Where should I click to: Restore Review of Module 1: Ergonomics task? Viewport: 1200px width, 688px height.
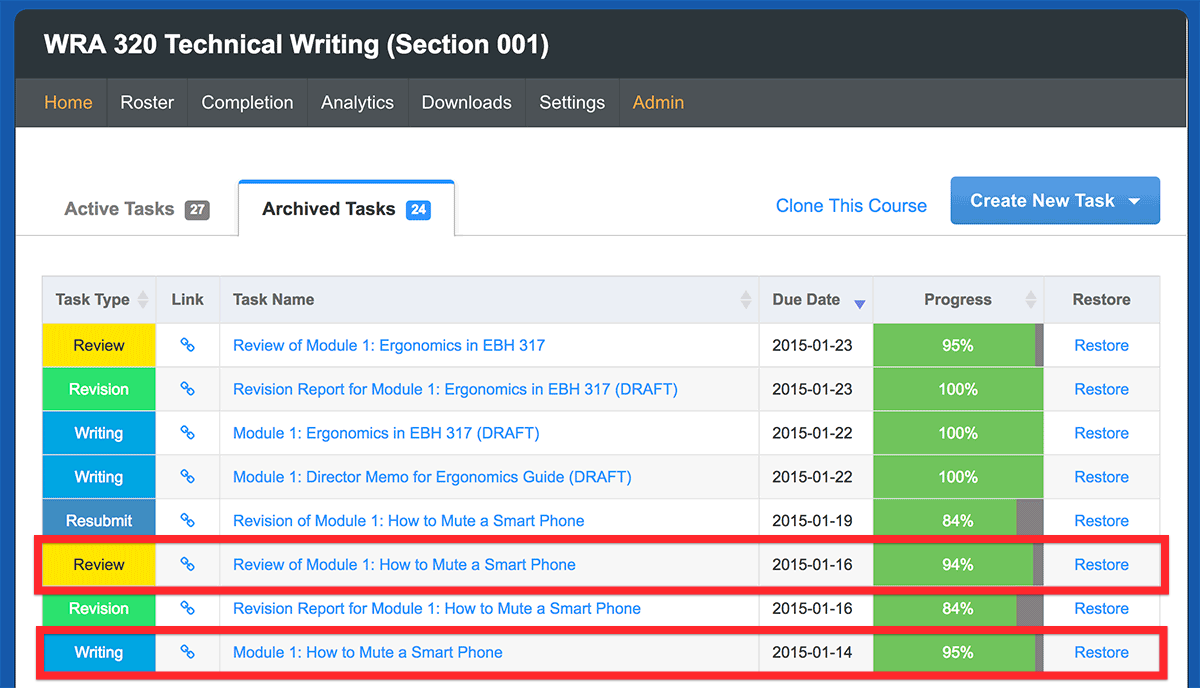point(1101,345)
